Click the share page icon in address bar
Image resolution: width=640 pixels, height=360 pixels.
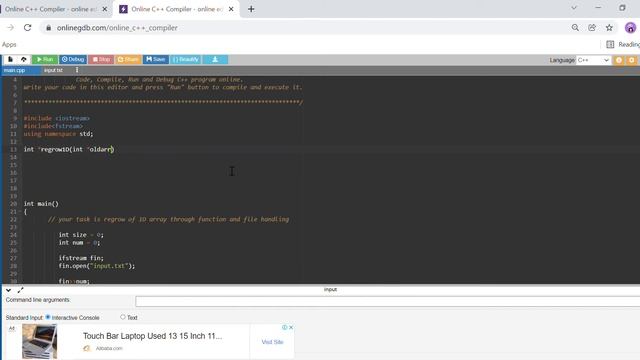tap(592, 28)
